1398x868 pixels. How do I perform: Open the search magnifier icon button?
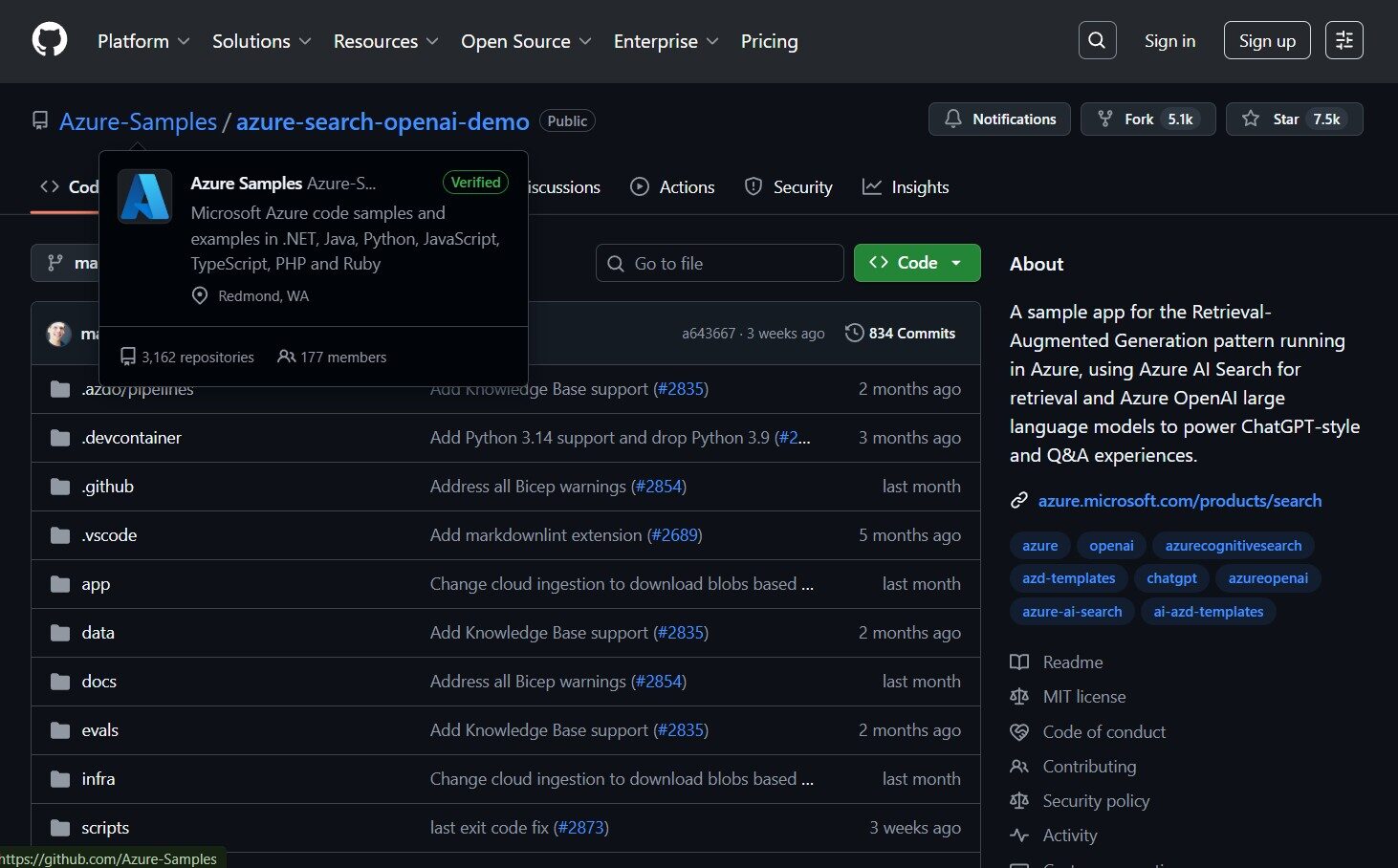(x=1097, y=41)
